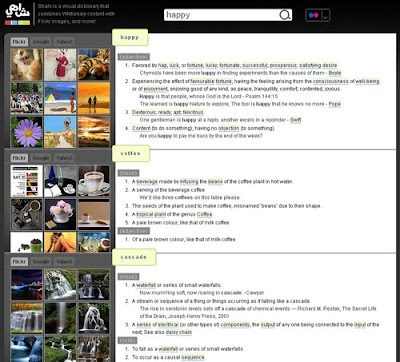Follow the 'well-being' link
This screenshot has height=362, width=400.
[367, 81]
